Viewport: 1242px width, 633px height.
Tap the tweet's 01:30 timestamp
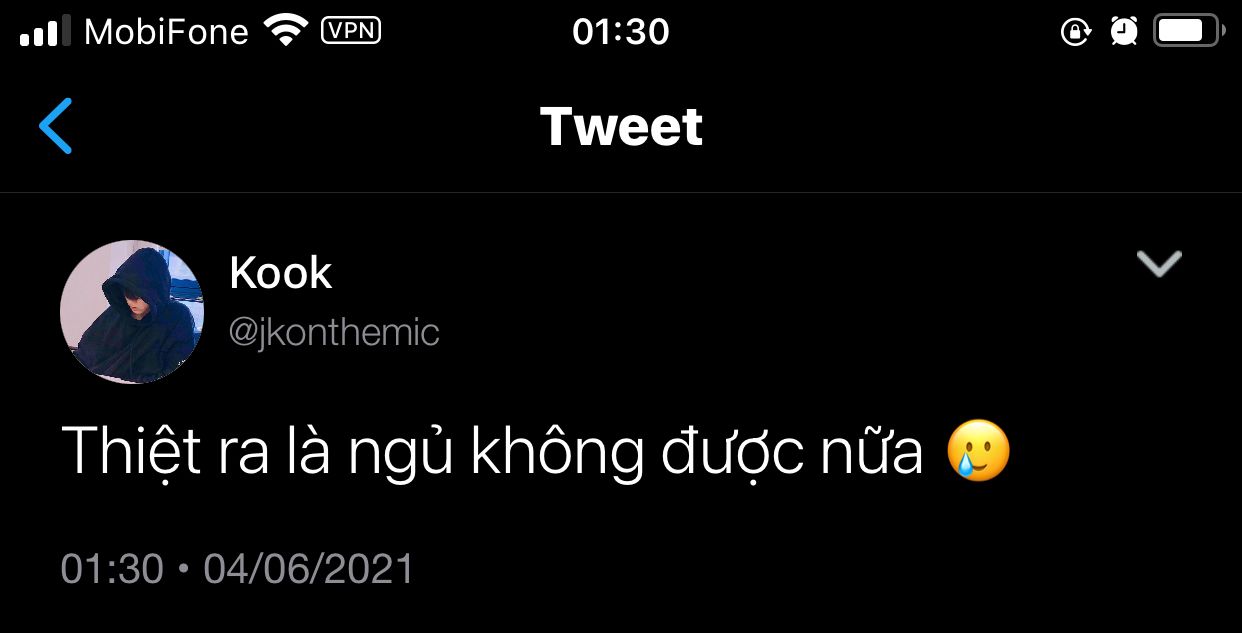click(x=112, y=569)
